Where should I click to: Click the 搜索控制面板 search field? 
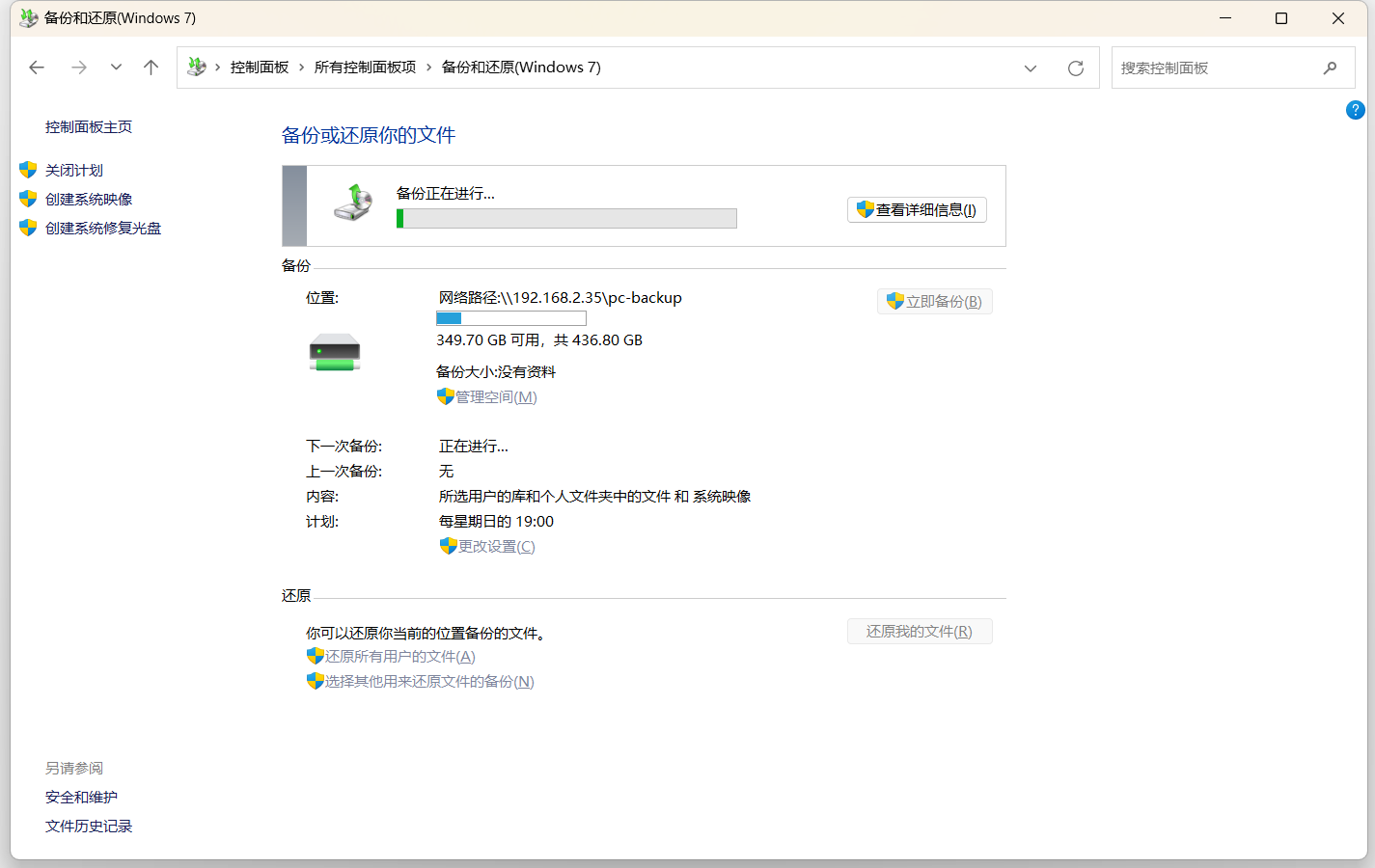1216,68
